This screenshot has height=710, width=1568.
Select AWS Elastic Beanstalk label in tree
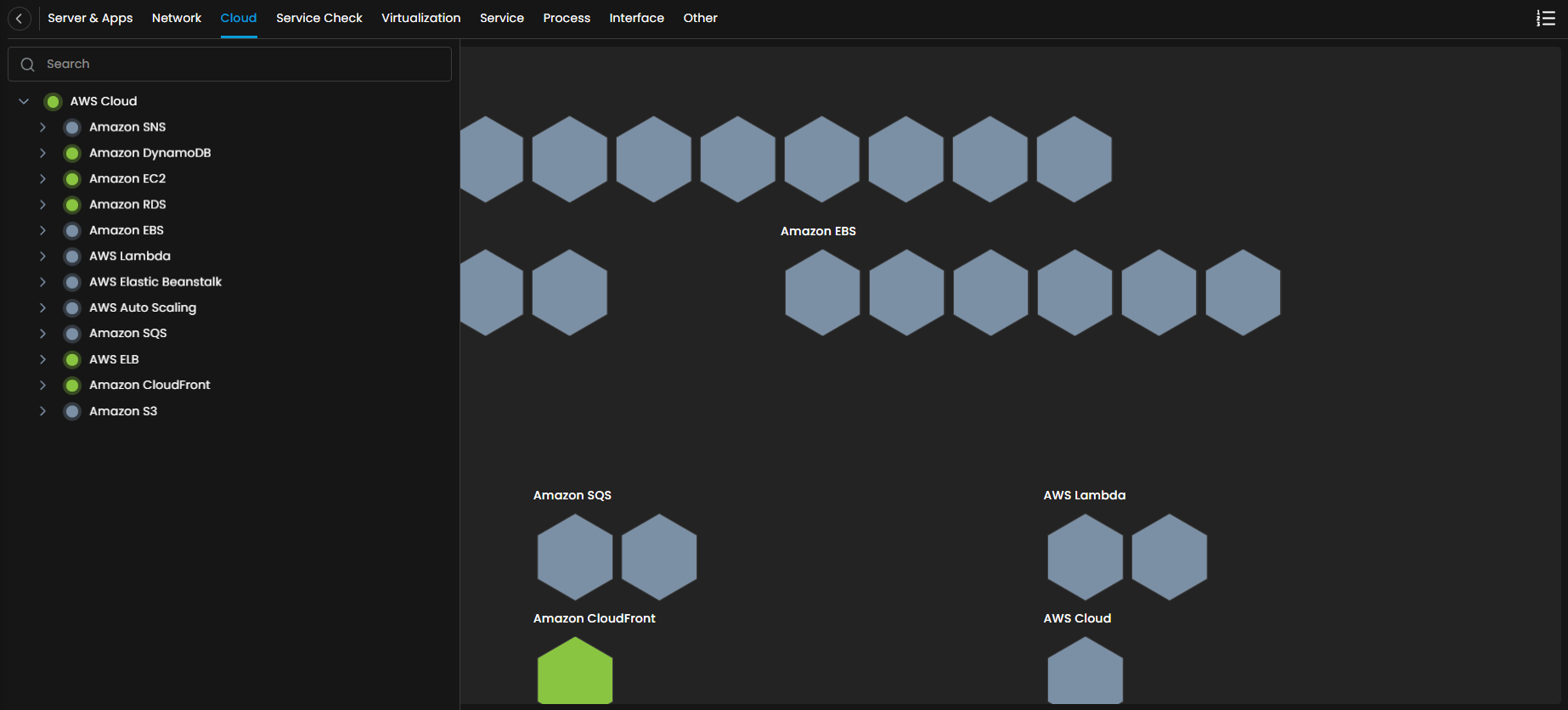tap(155, 282)
